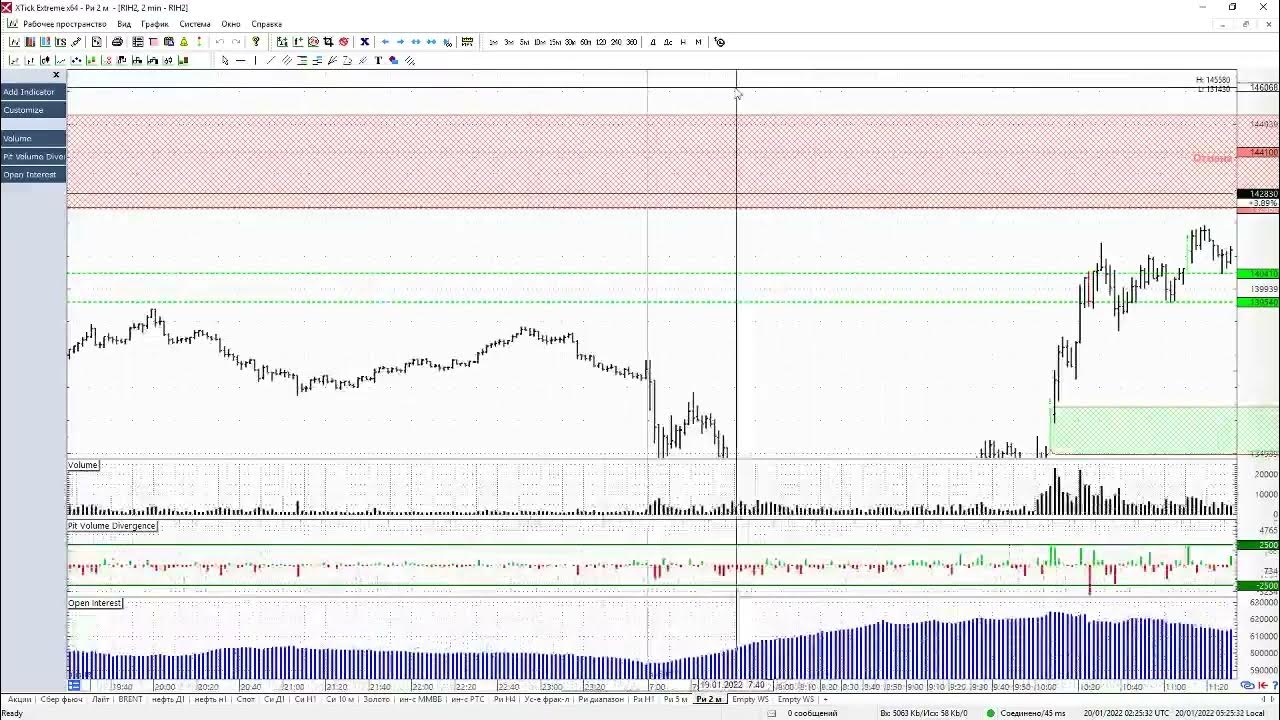Switch to the Акции tab
Image resolution: width=1280 pixels, height=720 pixels.
[x=19, y=699]
